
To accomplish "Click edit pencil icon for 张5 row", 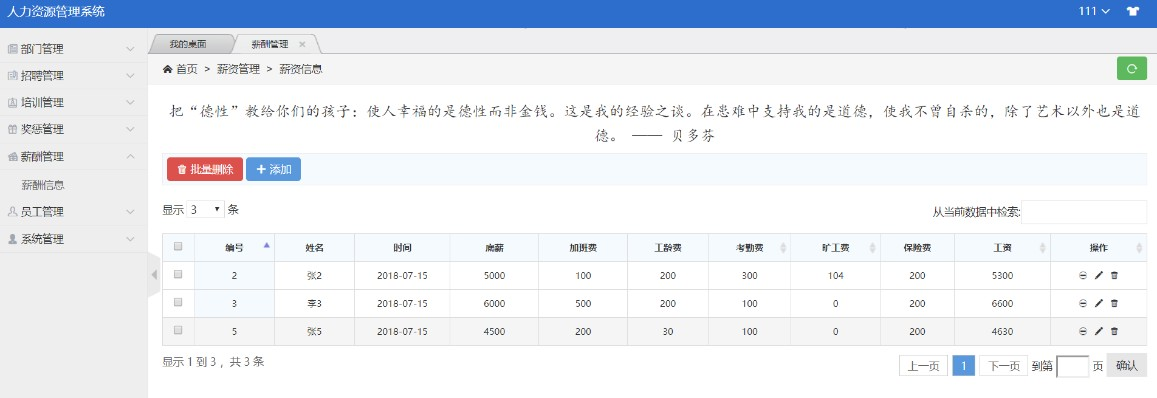I will [x=1099, y=332].
